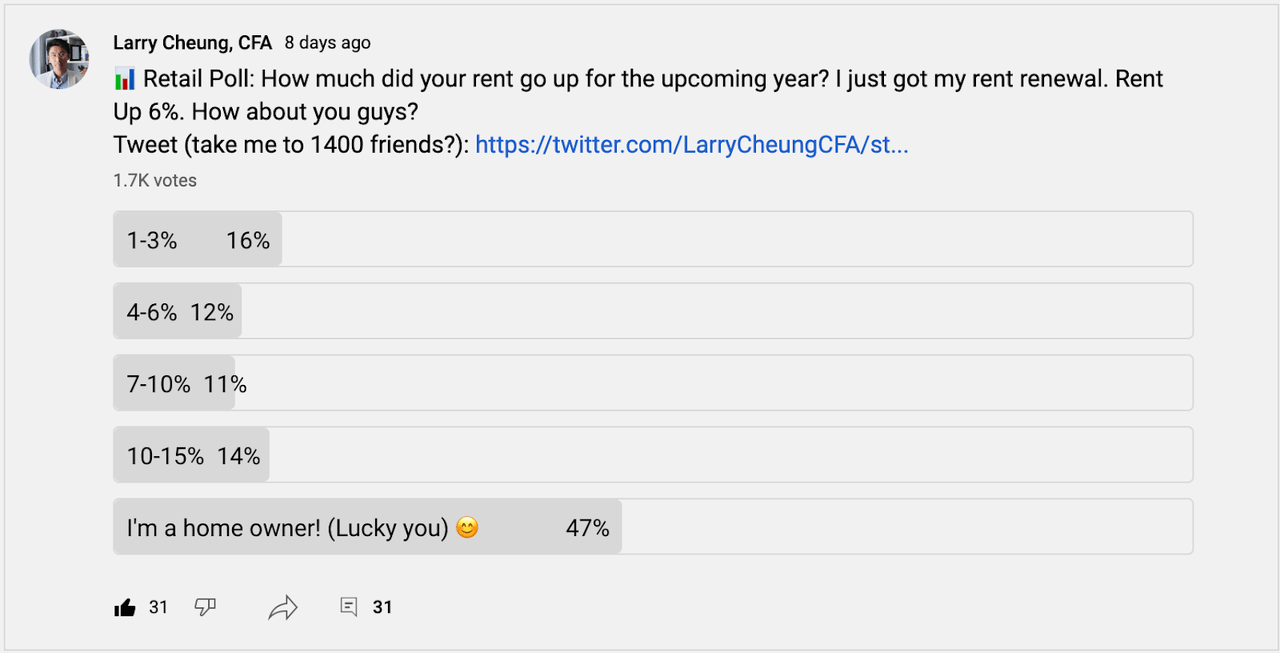Screen dimensions: 1280x653
Task: Click the bar chart emoji in post
Action: [x=125, y=79]
